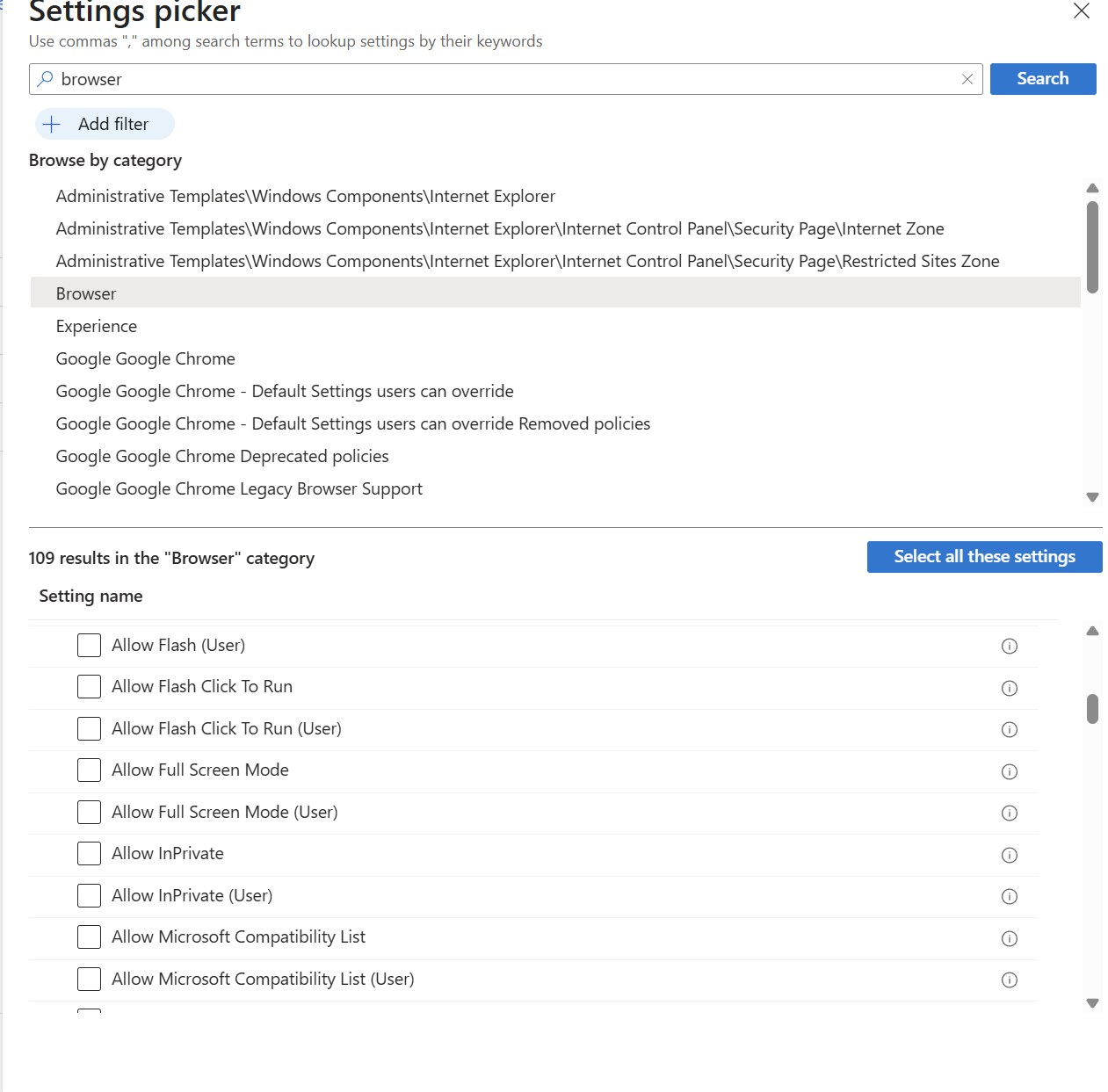View info for Allow InPrivate setting
Screen dimensions: 1108x1092
(x=1009, y=855)
